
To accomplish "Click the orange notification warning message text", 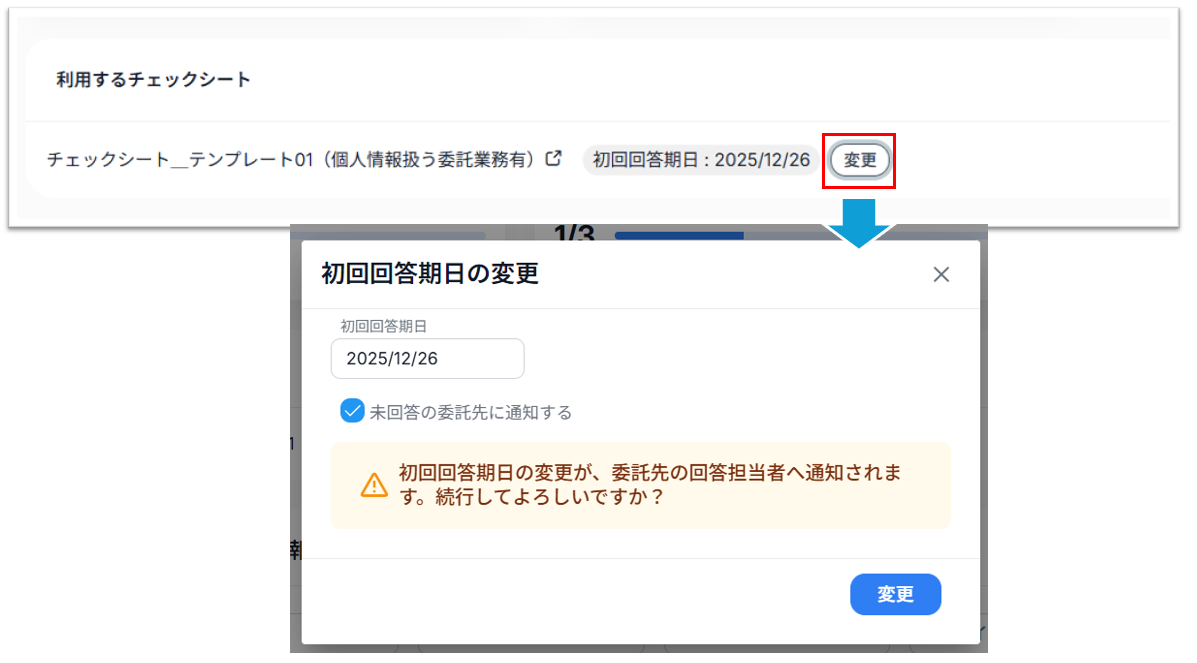I will coord(650,485).
